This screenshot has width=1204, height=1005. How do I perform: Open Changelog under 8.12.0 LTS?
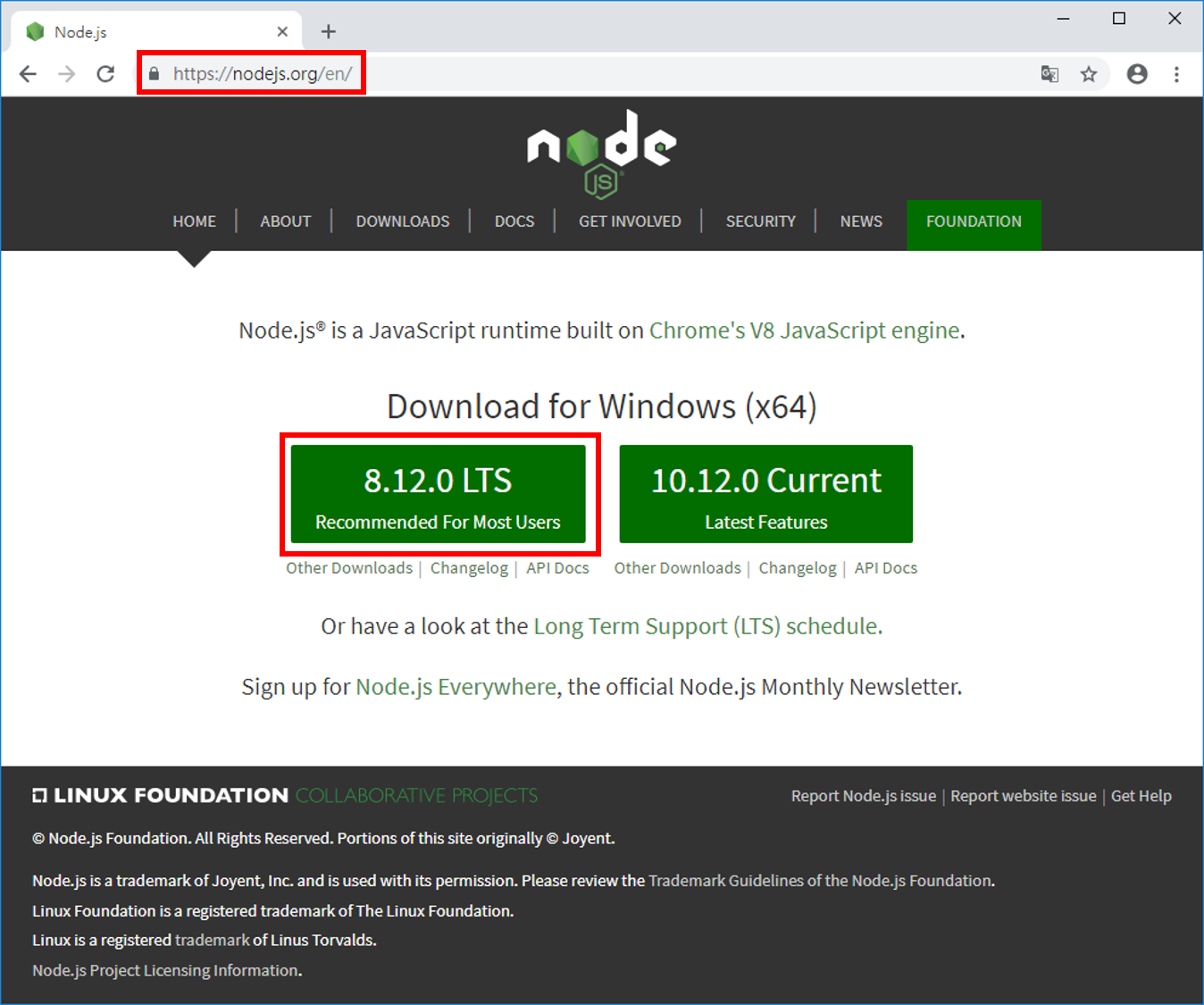tap(469, 568)
